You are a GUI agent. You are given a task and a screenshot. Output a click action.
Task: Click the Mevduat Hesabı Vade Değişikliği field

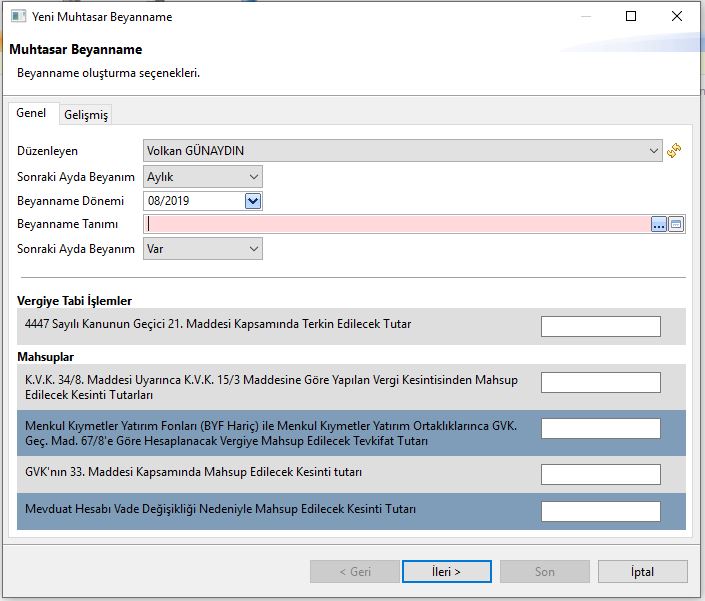600,511
